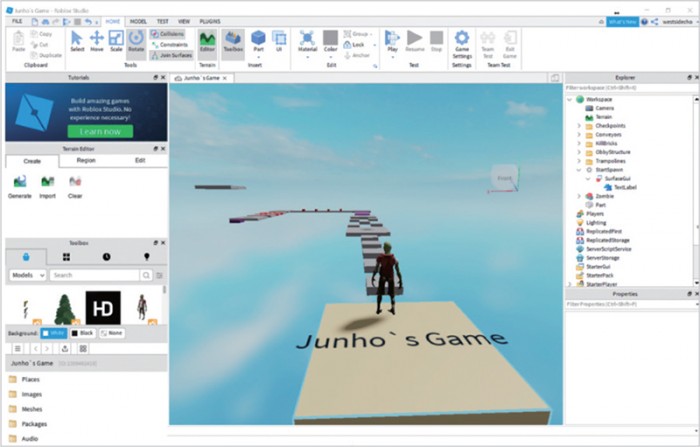Switch to the VIEW ribbon tab
This screenshot has height=447, width=700.
[x=184, y=21]
